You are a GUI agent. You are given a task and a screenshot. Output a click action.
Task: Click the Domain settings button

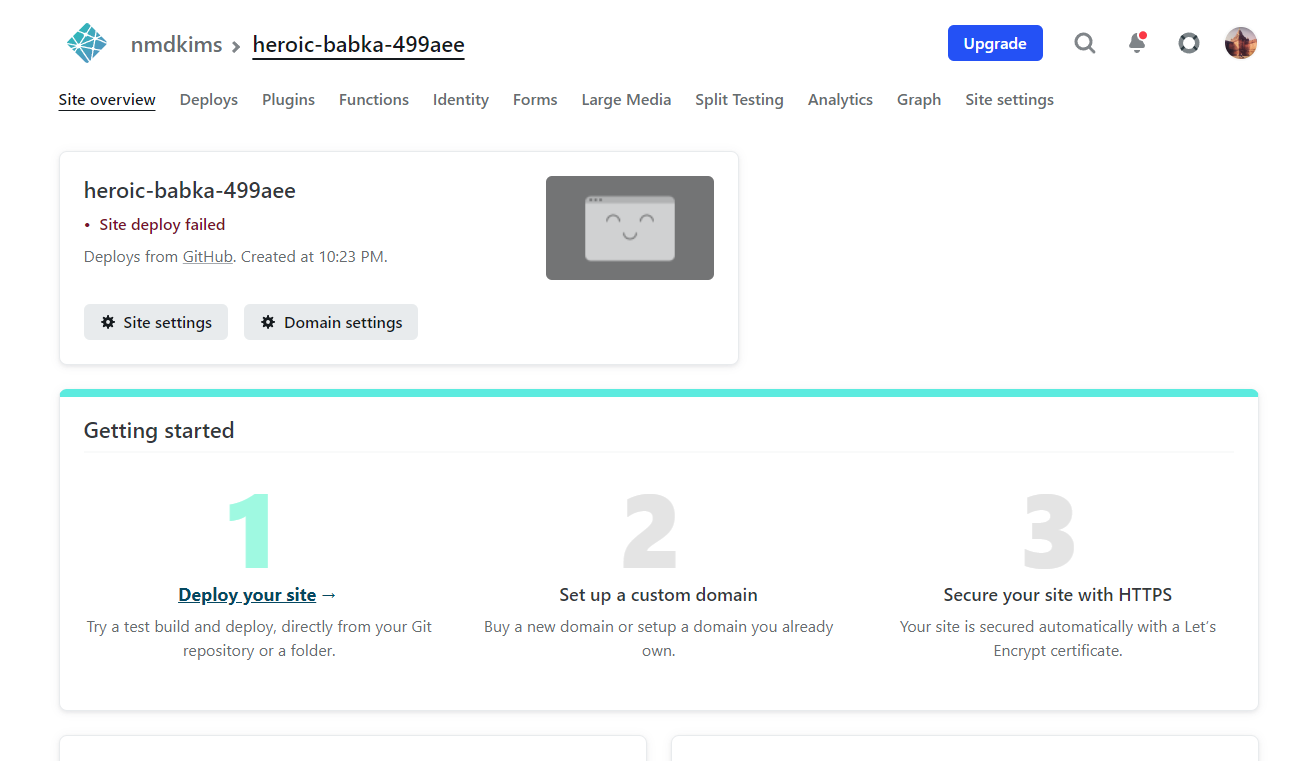click(331, 322)
